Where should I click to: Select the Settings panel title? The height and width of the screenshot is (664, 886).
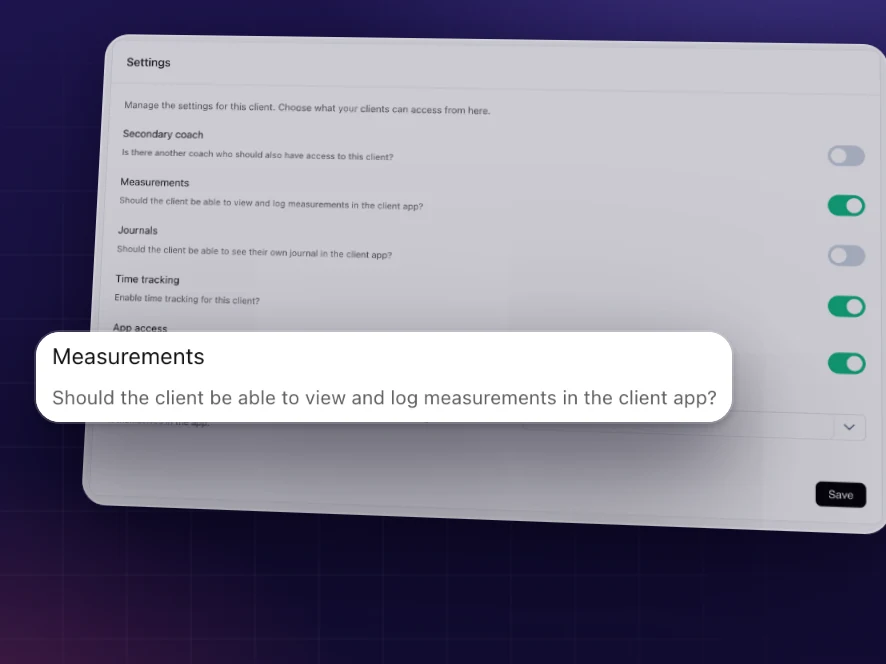148,62
